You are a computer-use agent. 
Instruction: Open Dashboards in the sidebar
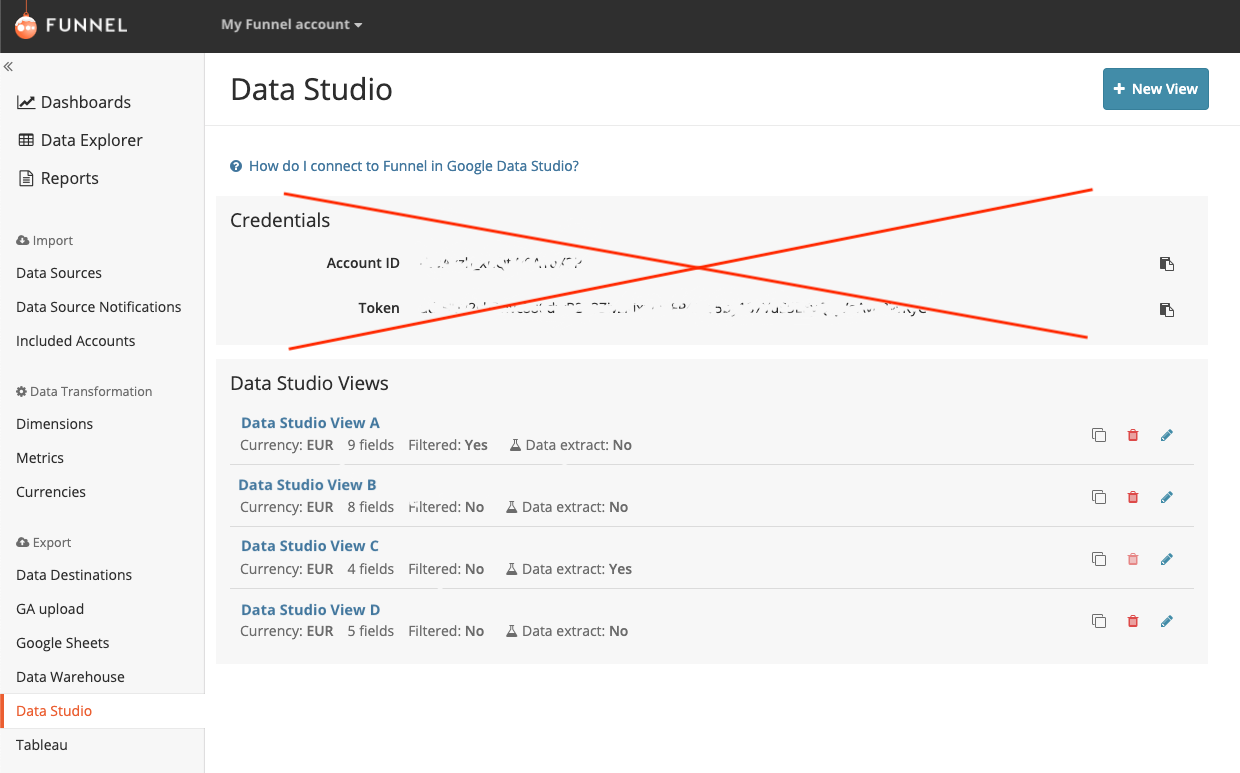pos(74,102)
